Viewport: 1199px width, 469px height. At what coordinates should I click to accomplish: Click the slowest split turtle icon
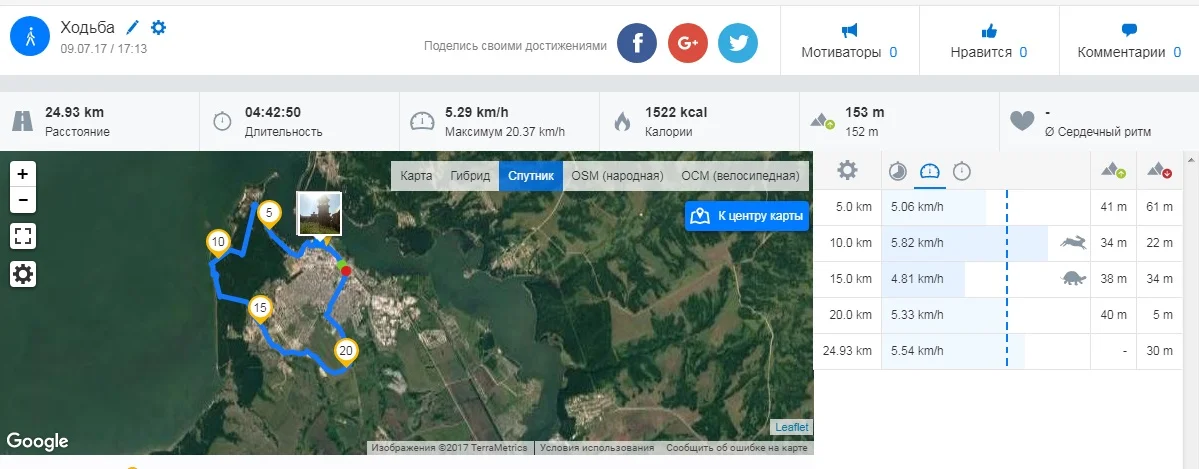[x=1074, y=279]
